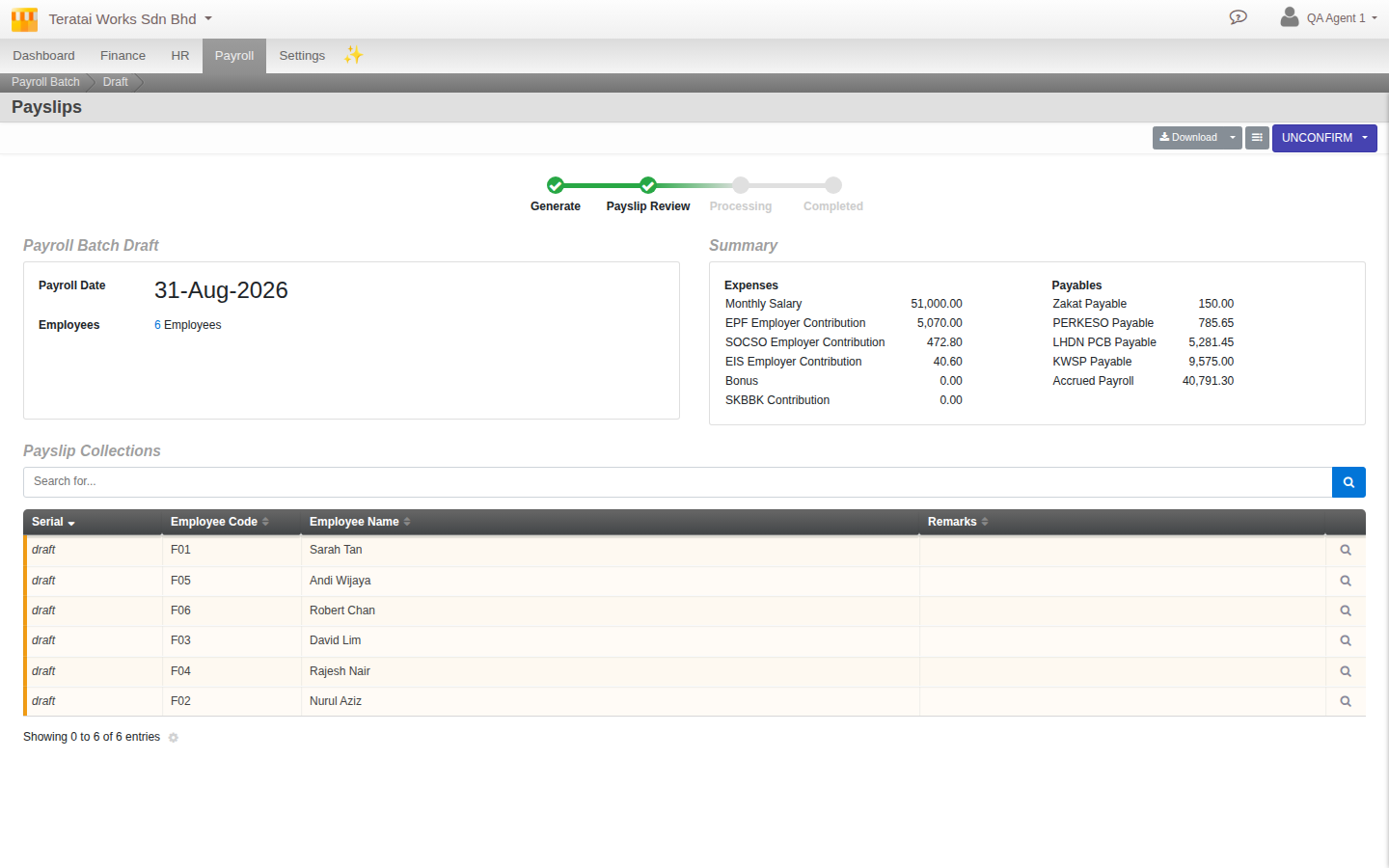Click the search magnifier button
The image size is (1389, 868).
[x=1348, y=482]
